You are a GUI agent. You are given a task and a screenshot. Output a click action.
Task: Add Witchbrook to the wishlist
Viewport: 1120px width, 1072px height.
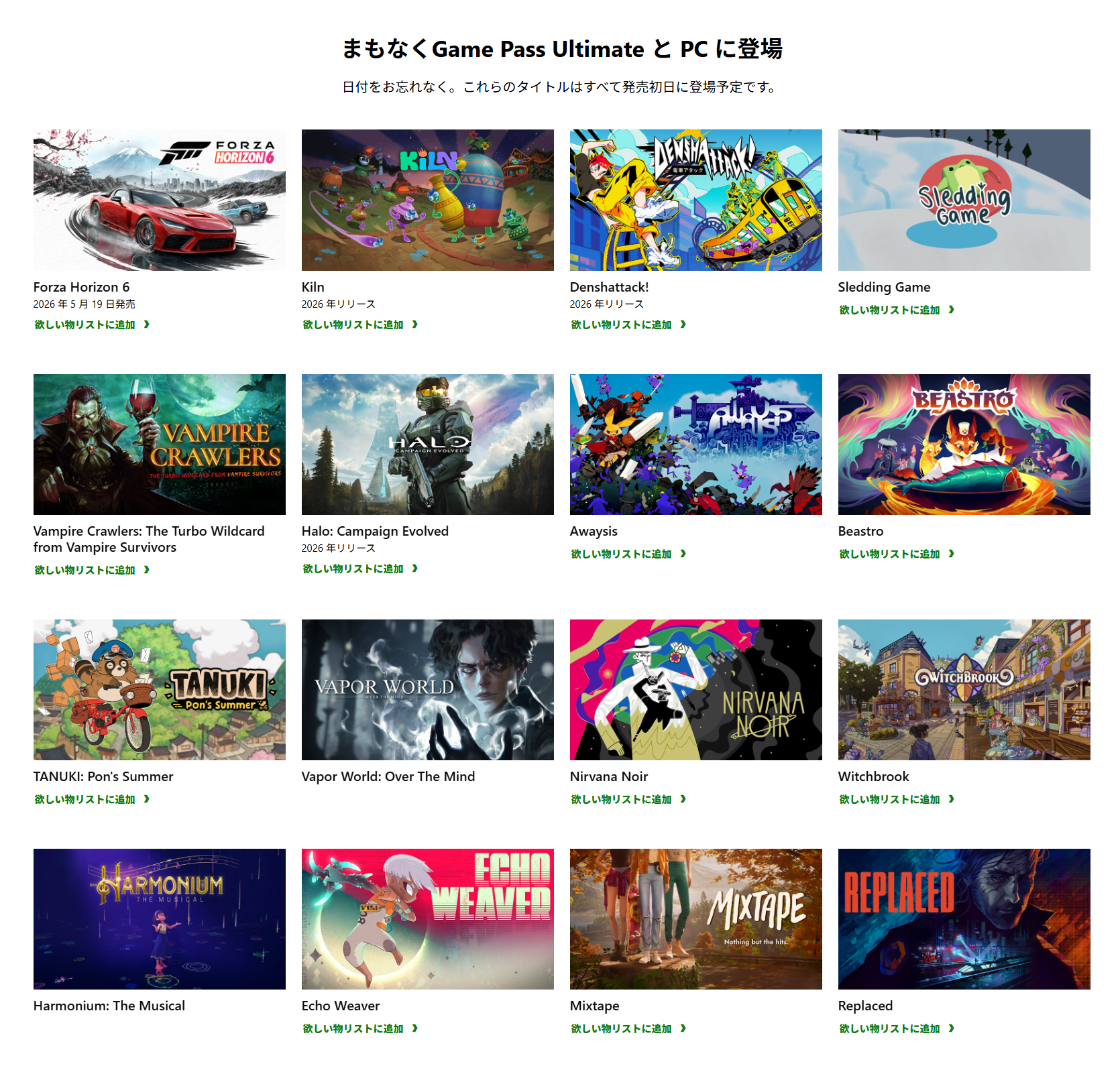pos(897,799)
